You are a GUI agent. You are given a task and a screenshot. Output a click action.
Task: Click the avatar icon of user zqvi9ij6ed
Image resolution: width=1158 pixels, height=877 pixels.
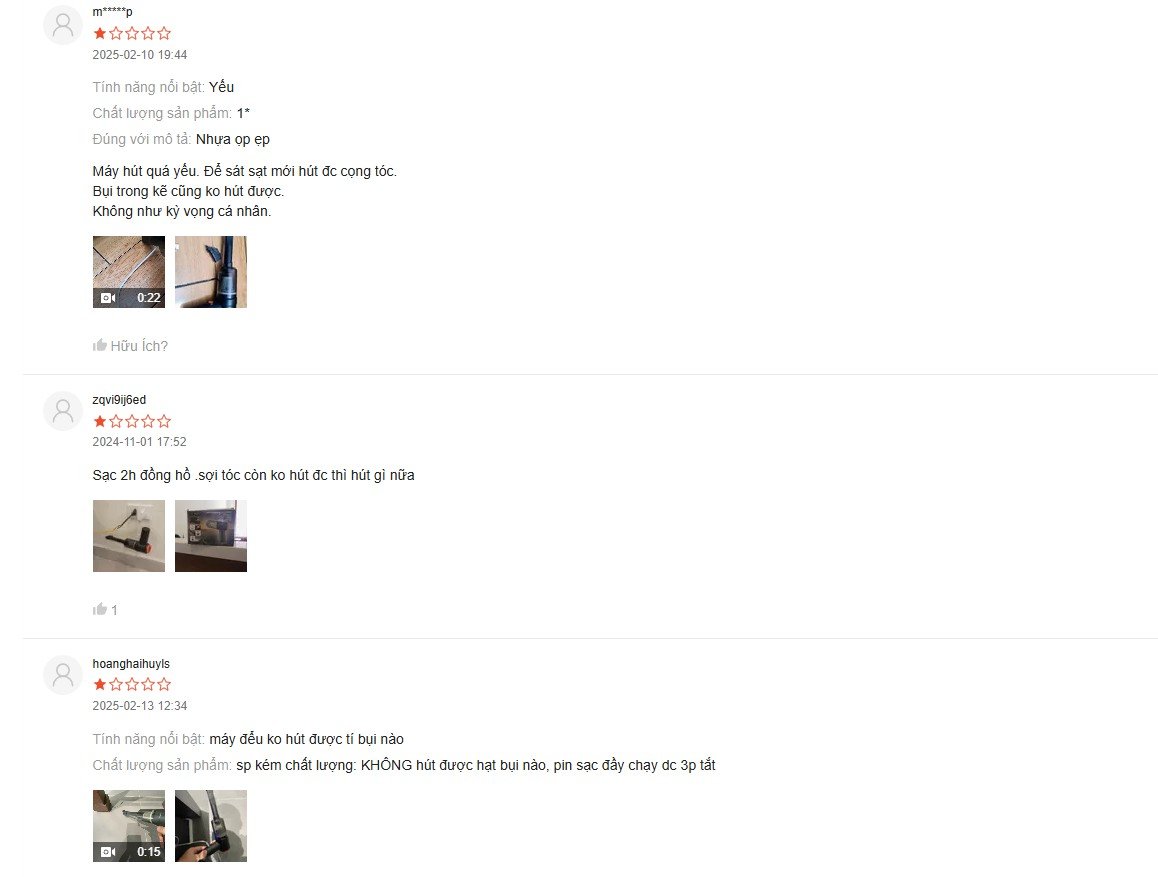[63, 410]
